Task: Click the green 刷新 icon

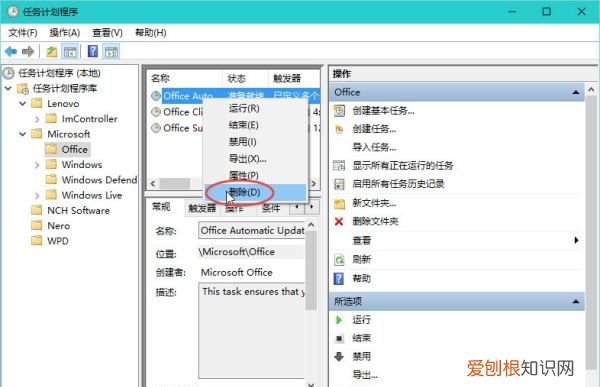Action: [x=339, y=260]
